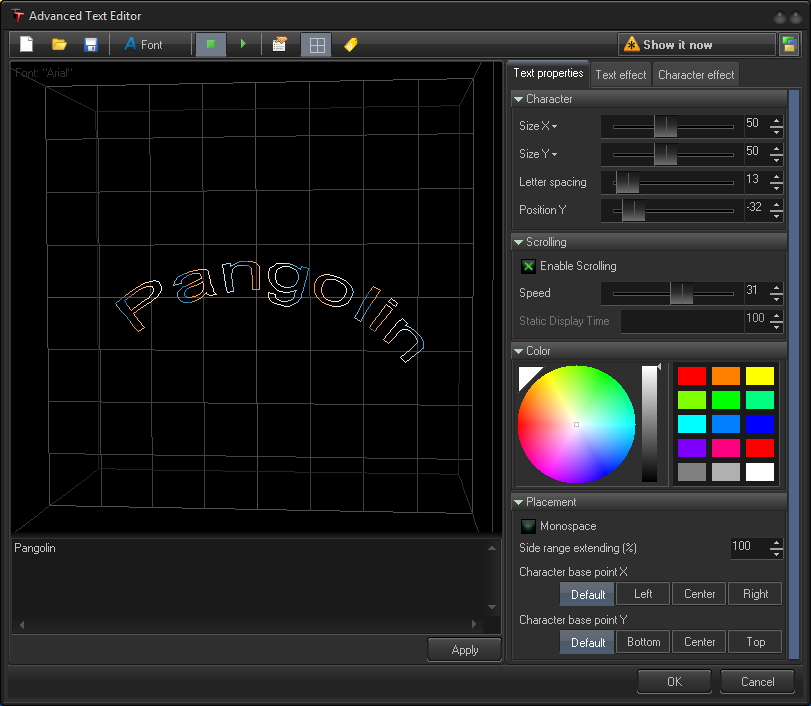
Task: Toggle the grid display button
Action: pyautogui.click(x=317, y=44)
